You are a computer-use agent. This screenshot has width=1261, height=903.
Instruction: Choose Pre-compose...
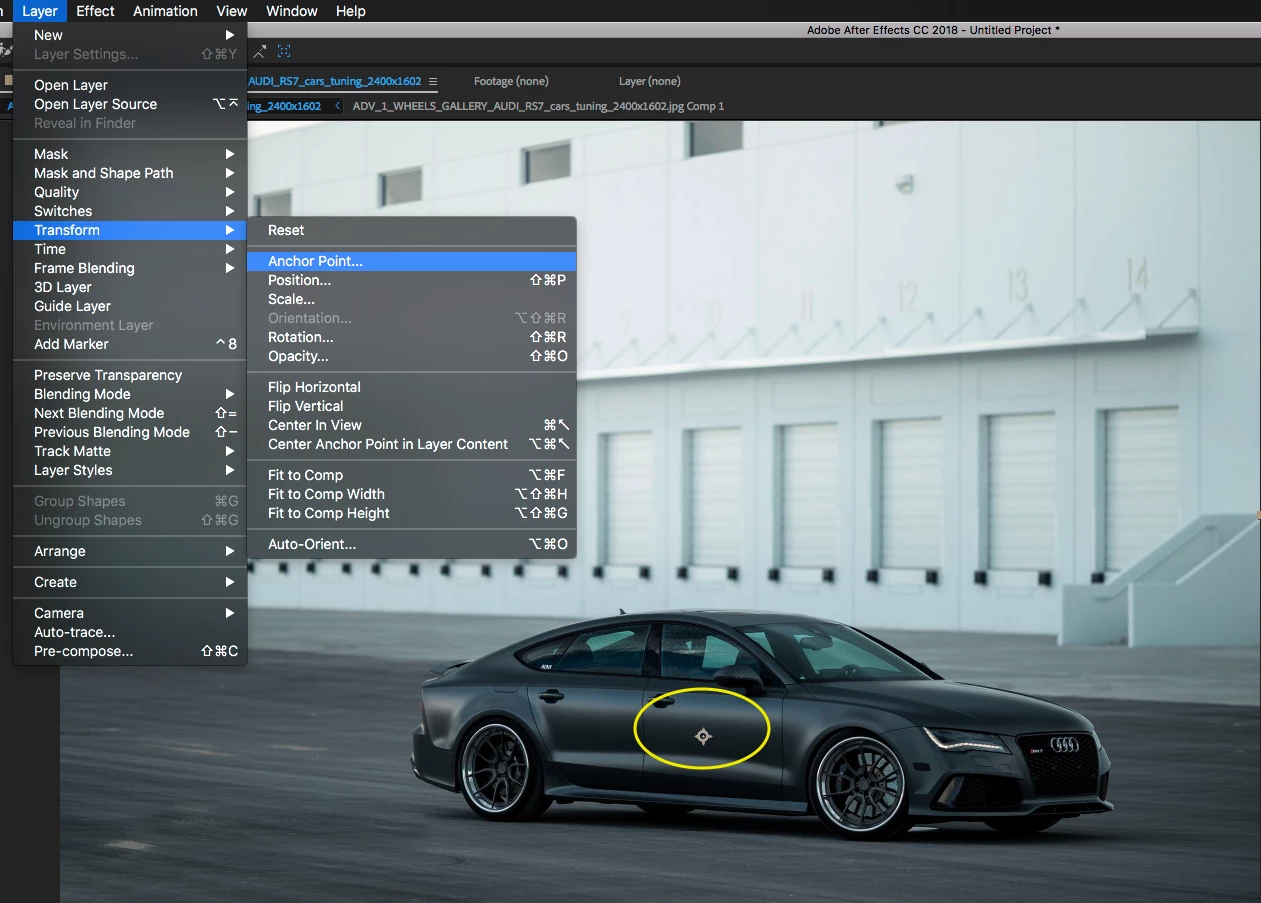point(130,651)
